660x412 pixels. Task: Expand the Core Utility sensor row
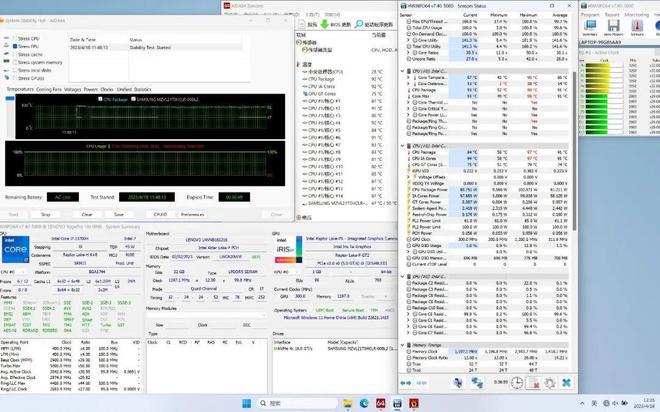pos(408,40)
